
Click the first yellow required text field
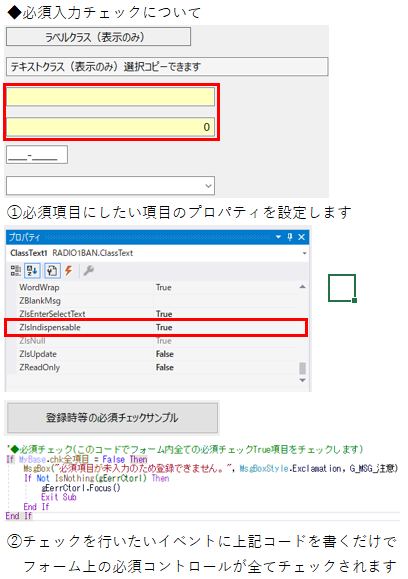[x=110, y=97]
